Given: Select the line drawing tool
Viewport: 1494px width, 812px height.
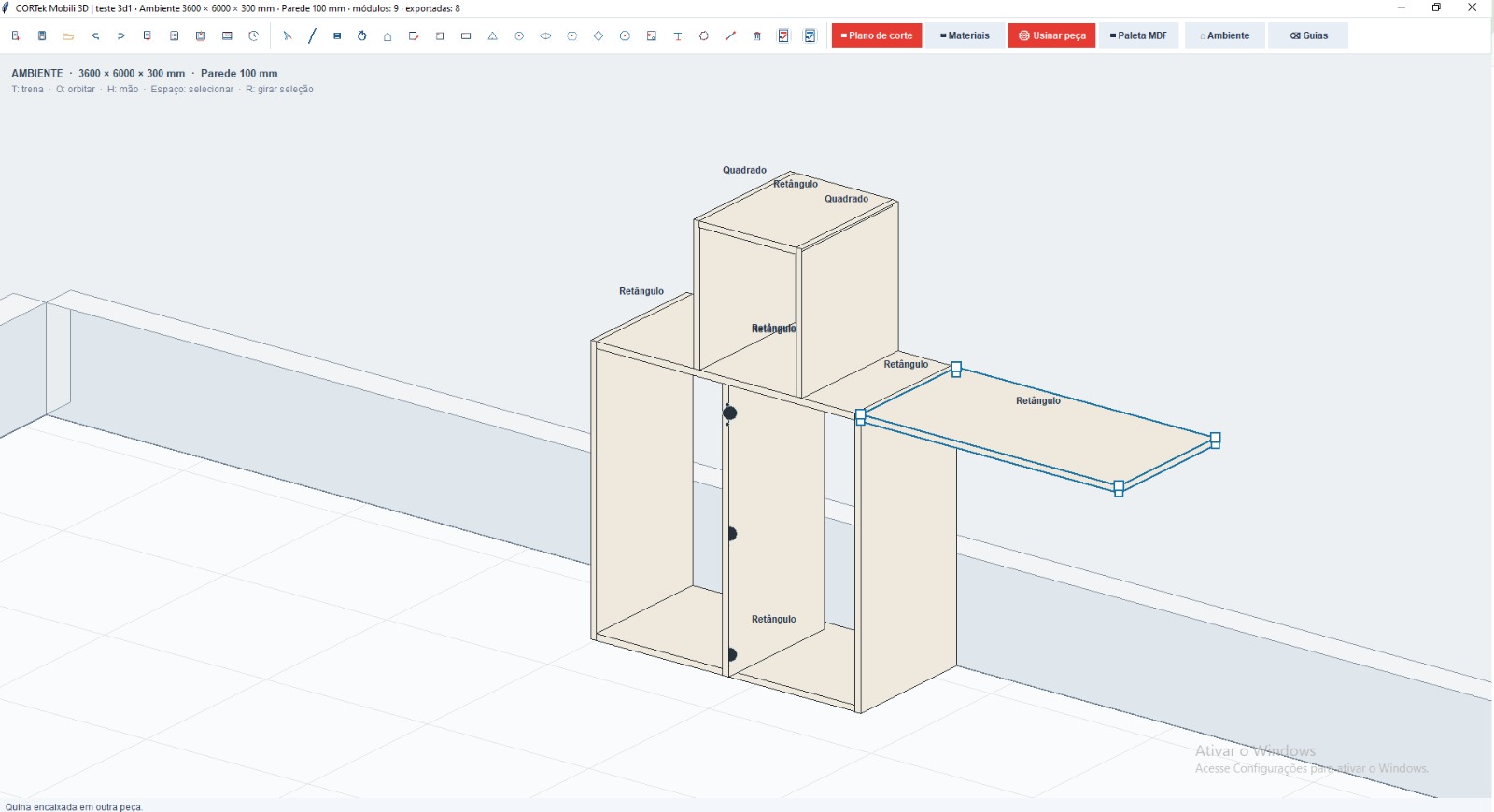Looking at the screenshot, I should [312, 35].
